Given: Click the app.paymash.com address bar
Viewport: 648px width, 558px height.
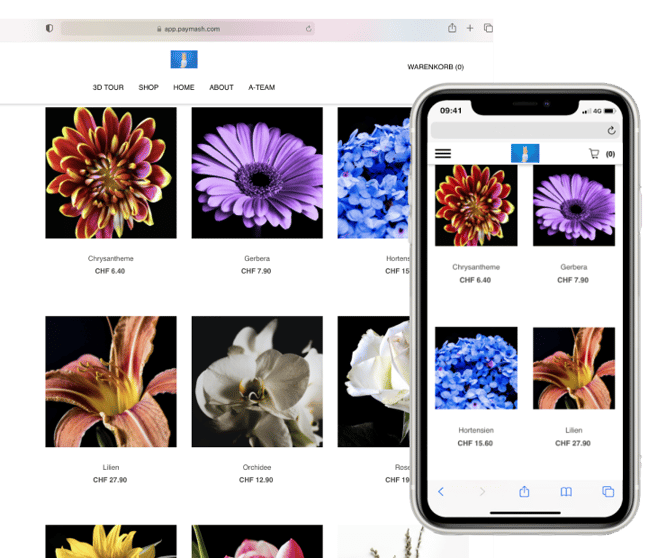Looking at the screenshot, I should coord(188,29).
